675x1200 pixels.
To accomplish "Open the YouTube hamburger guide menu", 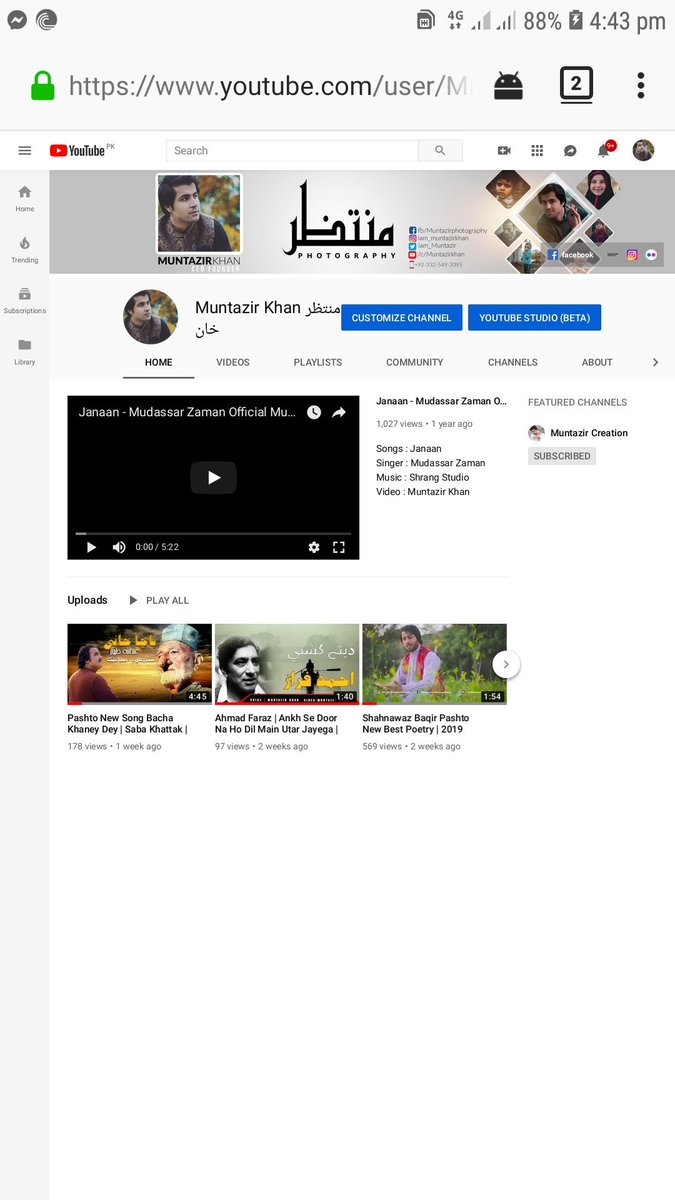I will 25,151.
